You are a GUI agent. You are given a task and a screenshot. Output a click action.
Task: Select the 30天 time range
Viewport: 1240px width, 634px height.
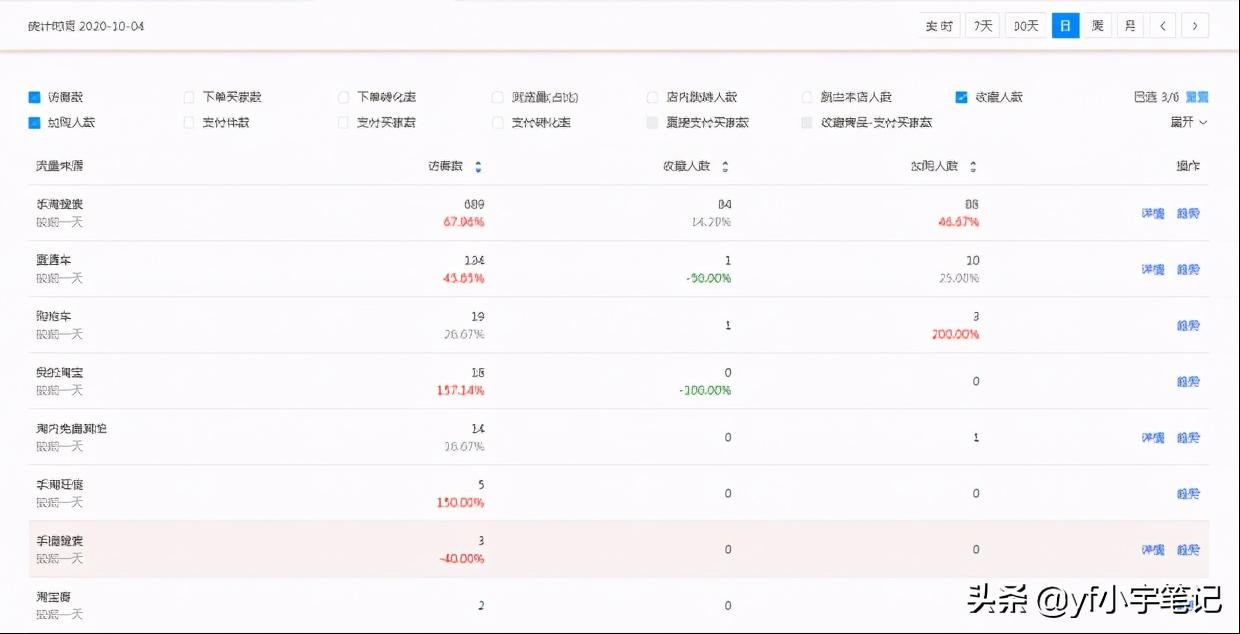pos(1025,25)
